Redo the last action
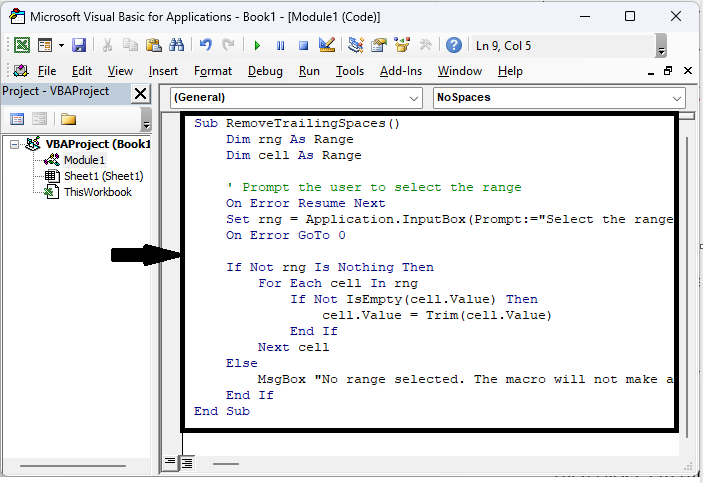Viewport: 703px width, 483px height. (x=229, y=45)
